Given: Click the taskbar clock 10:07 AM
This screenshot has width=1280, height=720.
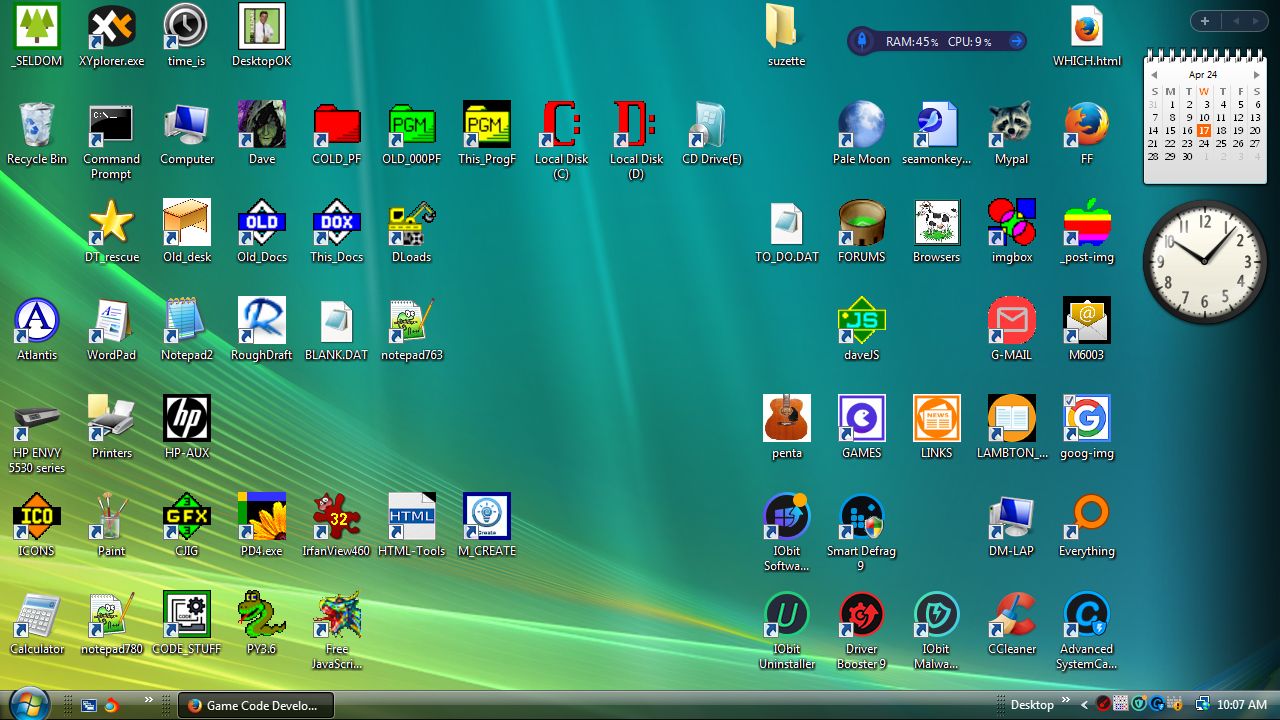Looking at the screenshot, I should tap(1242, 705).
